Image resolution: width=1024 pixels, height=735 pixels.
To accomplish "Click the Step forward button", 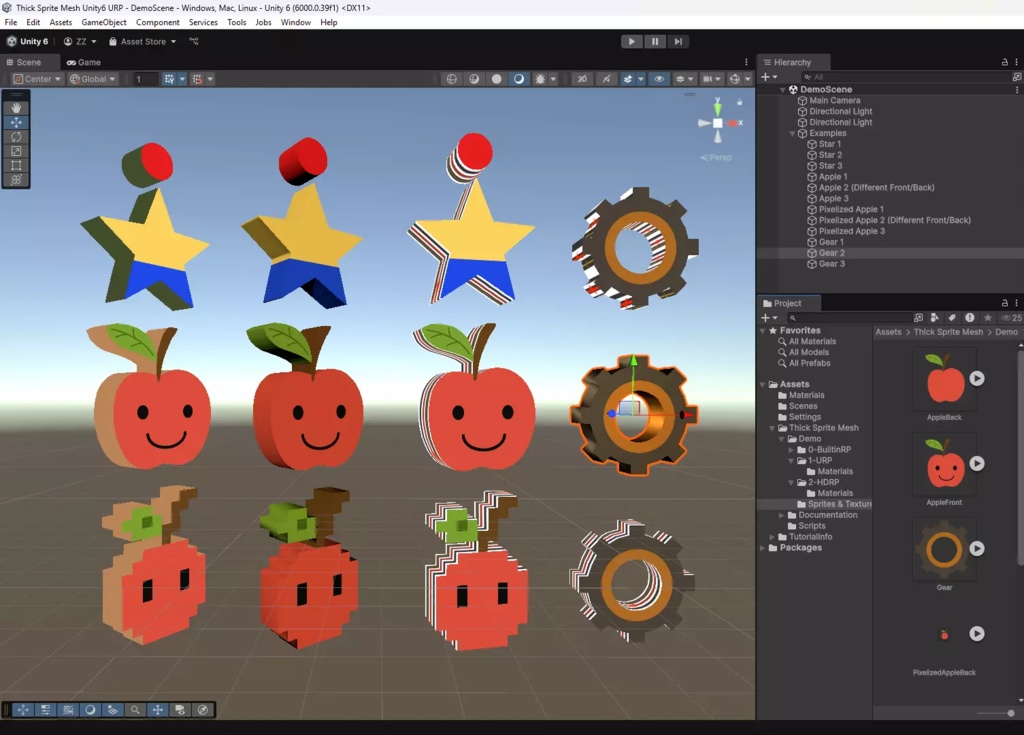I will [x=678, y=42].
